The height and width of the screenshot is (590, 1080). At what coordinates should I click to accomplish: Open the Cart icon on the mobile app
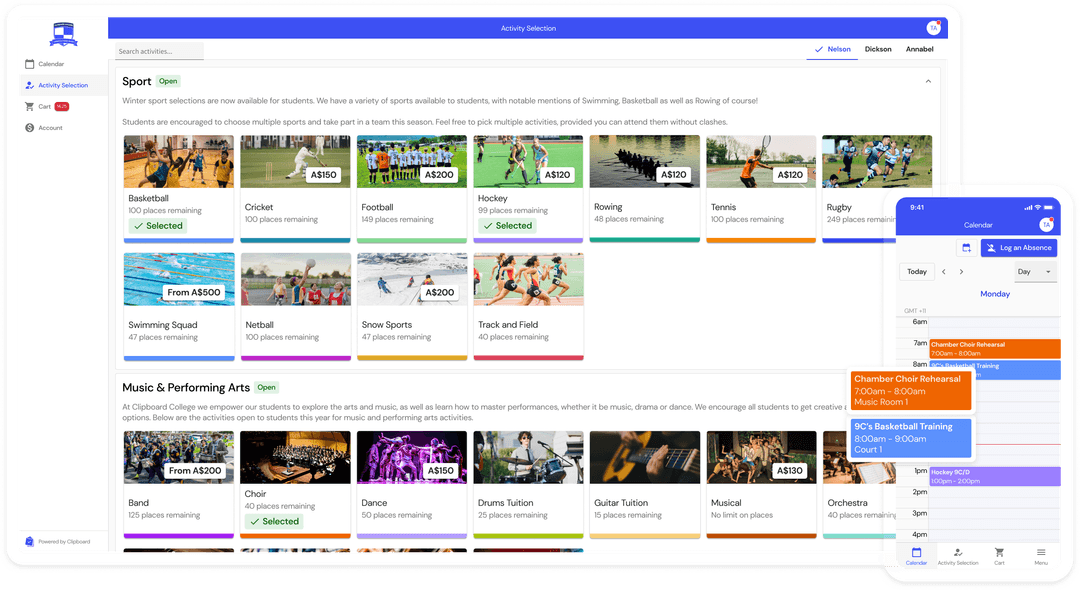tap(999, 556)
